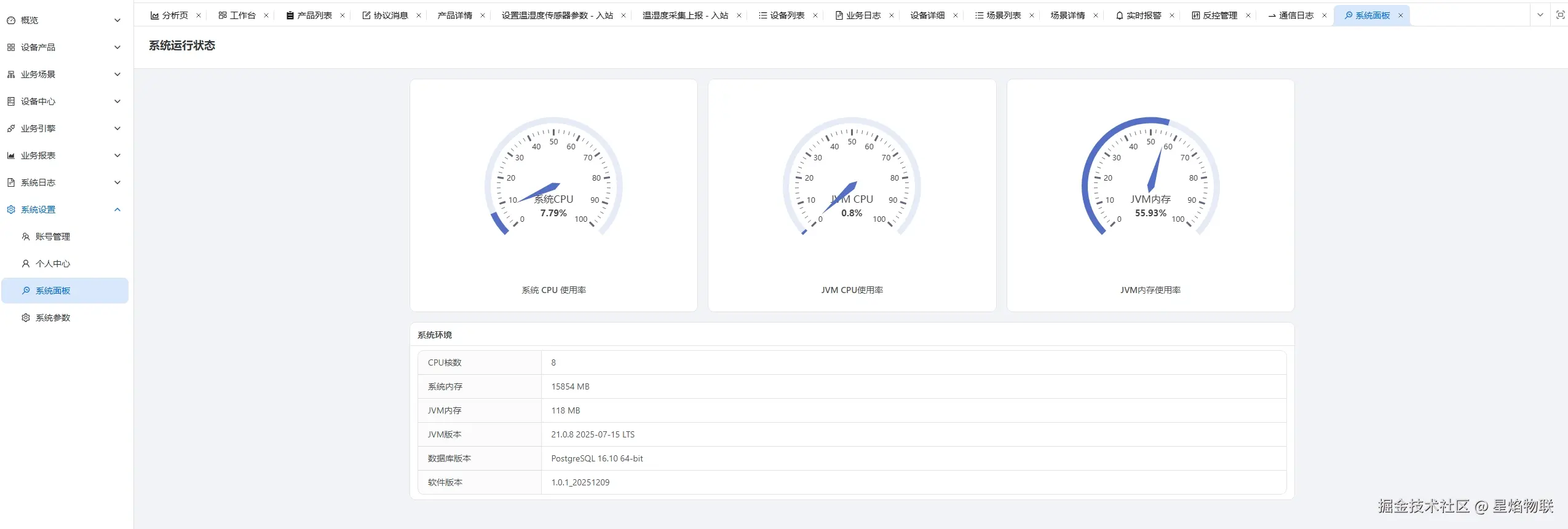The image size is (1568, 529).
Task: Click the 系统日志 document icon
Action: coord(11,182)
